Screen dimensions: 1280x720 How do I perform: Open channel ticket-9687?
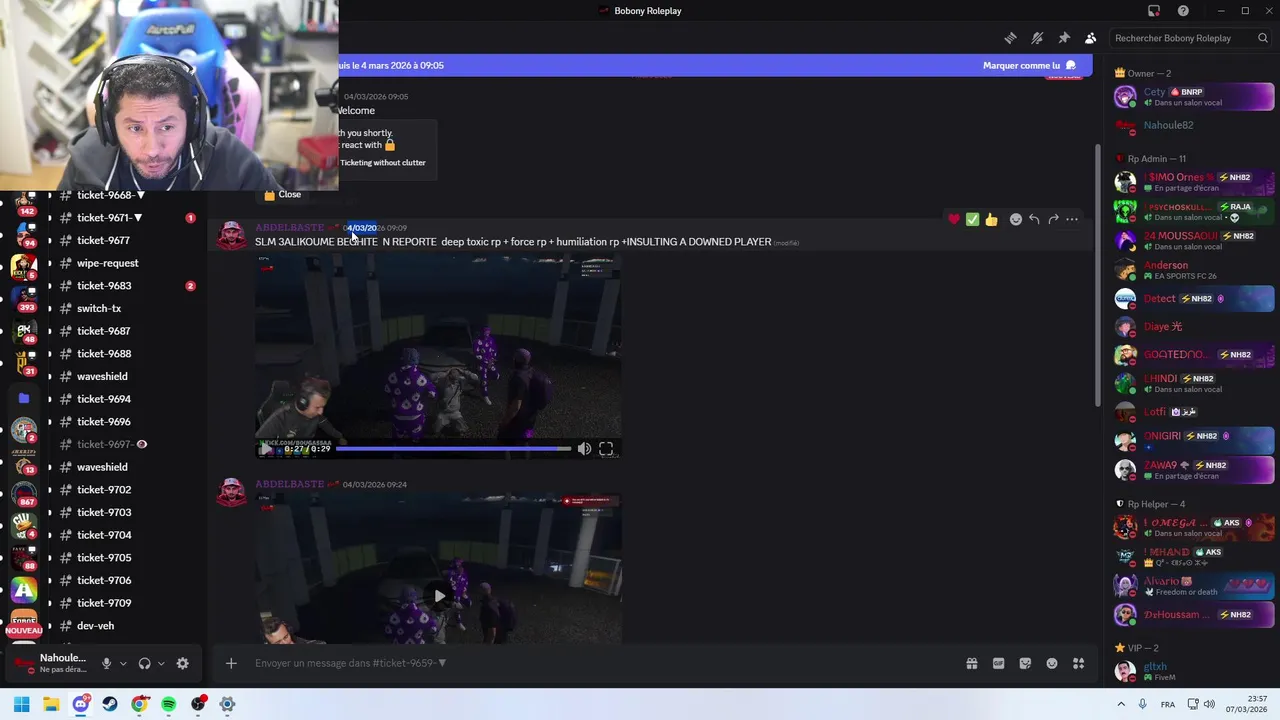pyautogui.click(x=104, y=331)
